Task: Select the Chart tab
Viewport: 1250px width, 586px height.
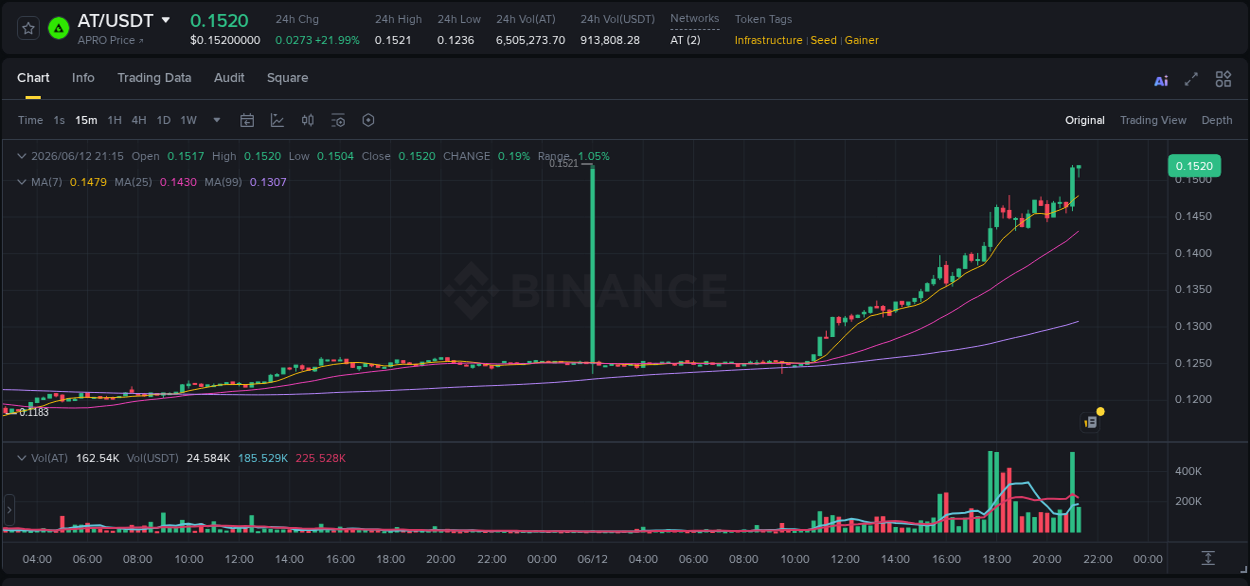Action: [33, 78]
